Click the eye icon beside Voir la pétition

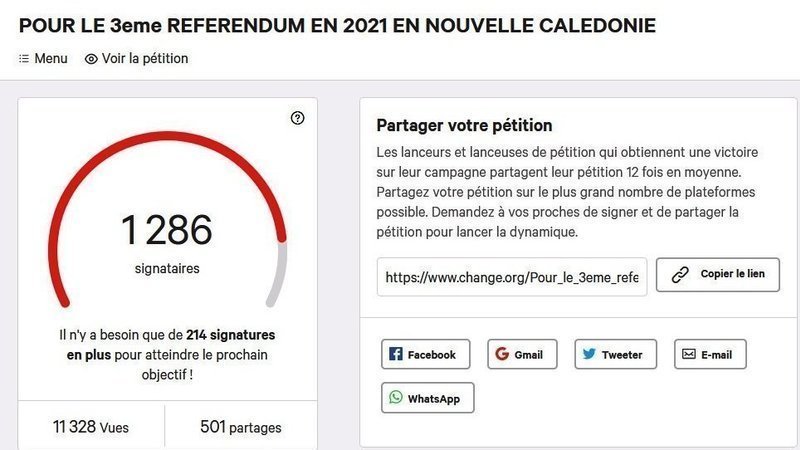click(x=91, y=59)
